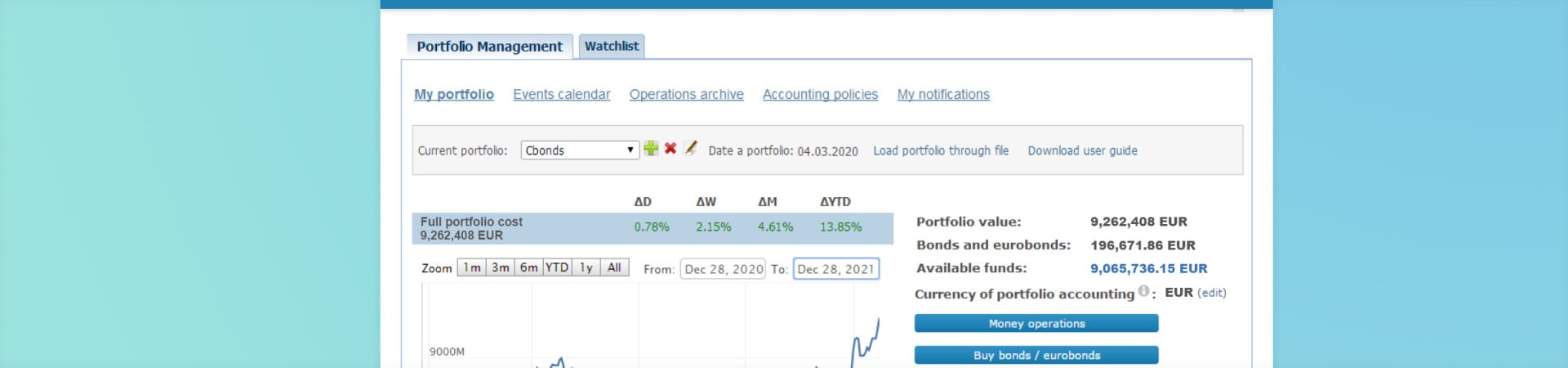1568x368 pixels.
Task: Click Download user guide link
Action: click(x=1082, y=151)
